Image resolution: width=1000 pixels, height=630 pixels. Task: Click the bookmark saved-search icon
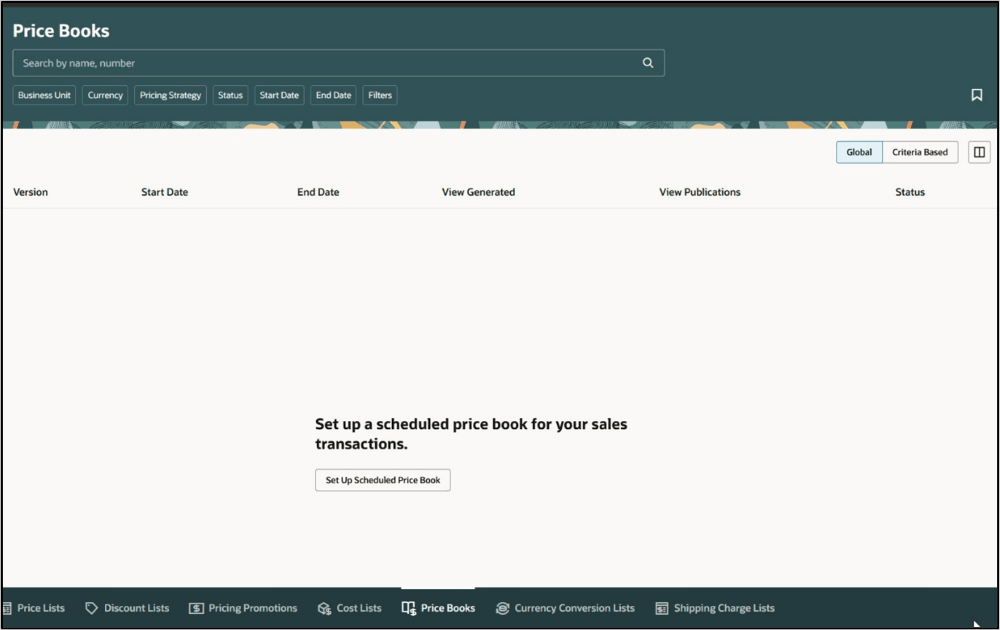pos(976,95)
